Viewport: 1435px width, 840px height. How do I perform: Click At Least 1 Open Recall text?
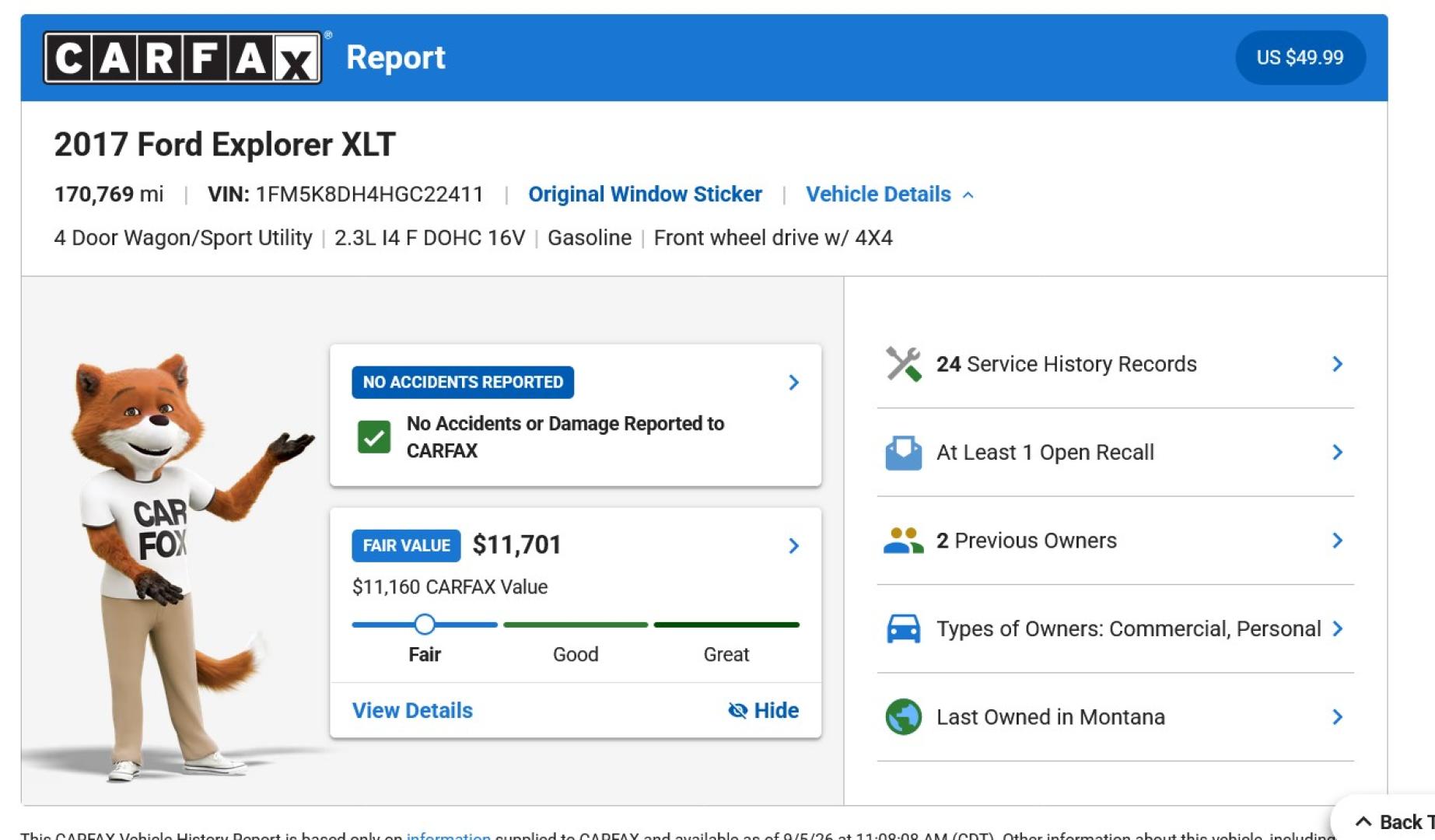point(1045,453)
